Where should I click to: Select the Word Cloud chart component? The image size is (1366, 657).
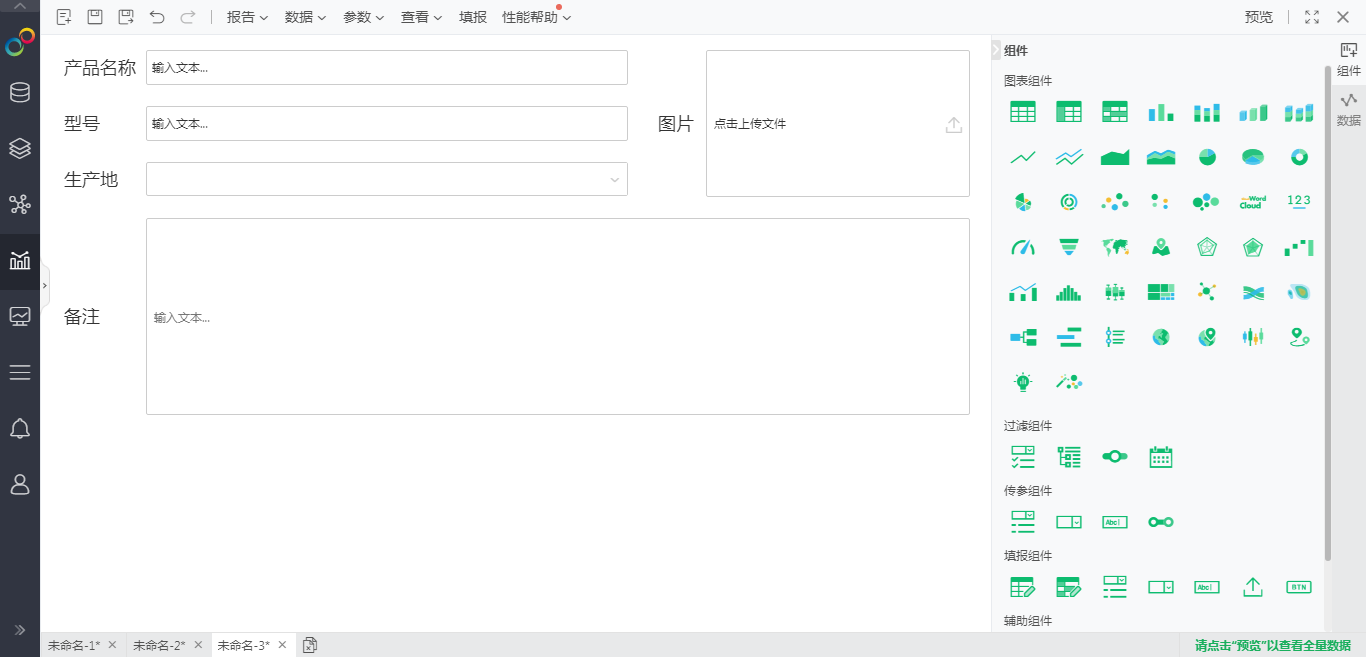click(1252, 202)
